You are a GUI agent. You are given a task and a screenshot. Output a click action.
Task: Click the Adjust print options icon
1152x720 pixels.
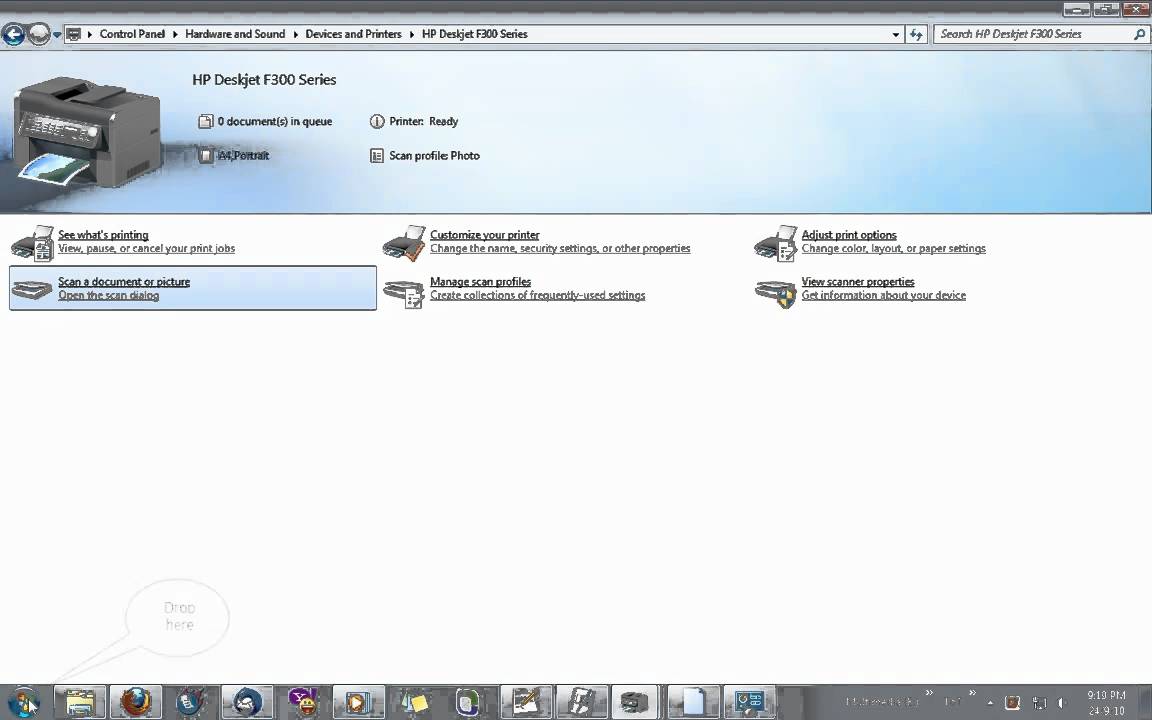776,243
